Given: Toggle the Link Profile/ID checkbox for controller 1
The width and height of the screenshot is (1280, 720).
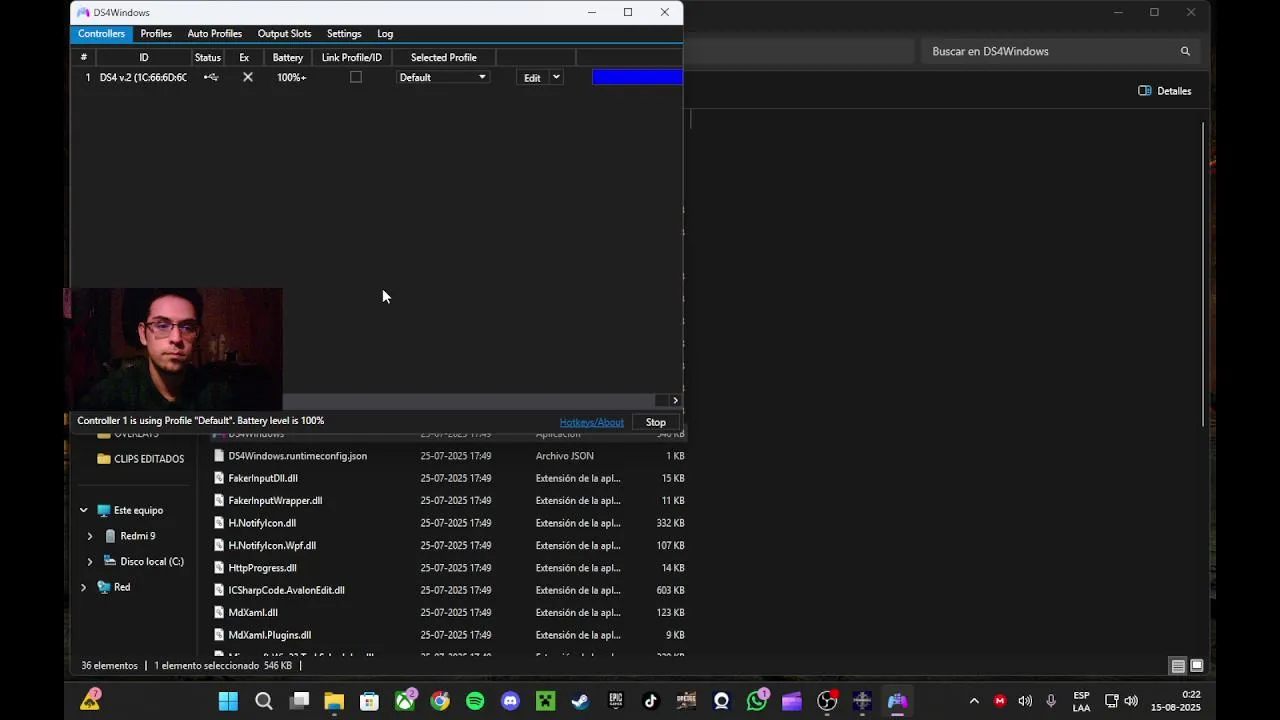Looking at the screenshot, I should click(355, 77).
